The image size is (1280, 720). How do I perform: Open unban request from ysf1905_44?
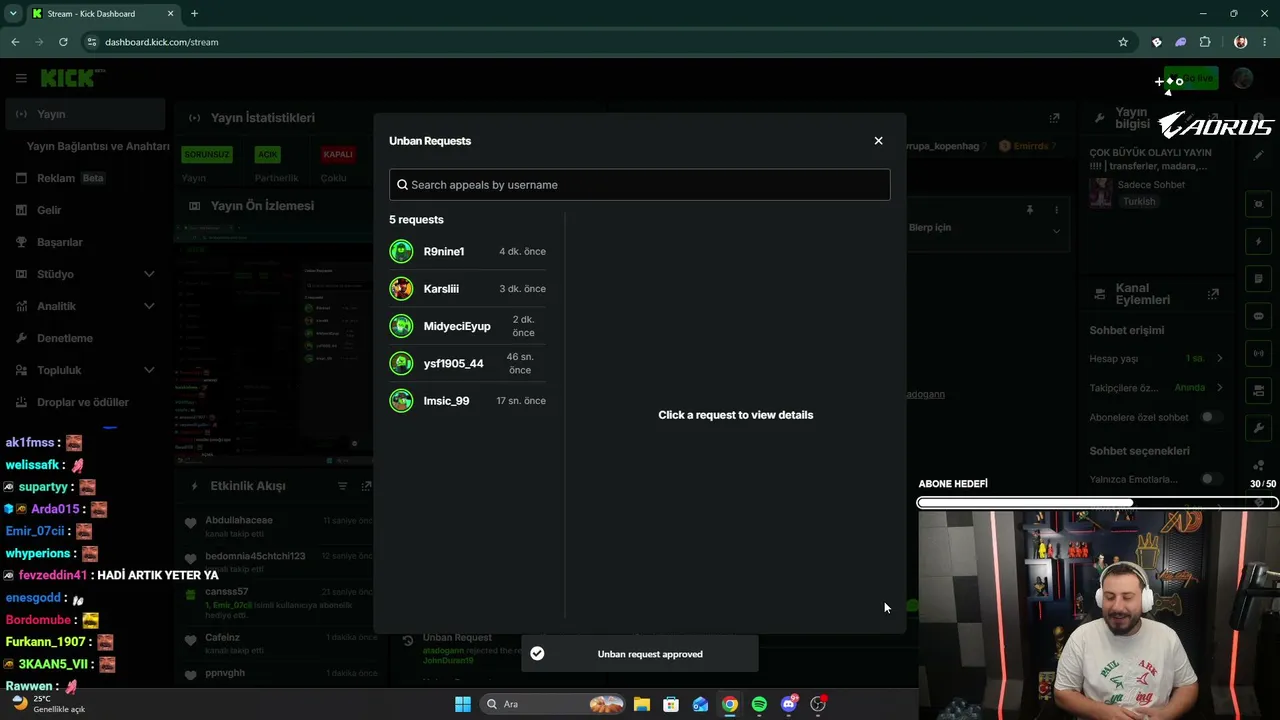[x=468, y=364]
